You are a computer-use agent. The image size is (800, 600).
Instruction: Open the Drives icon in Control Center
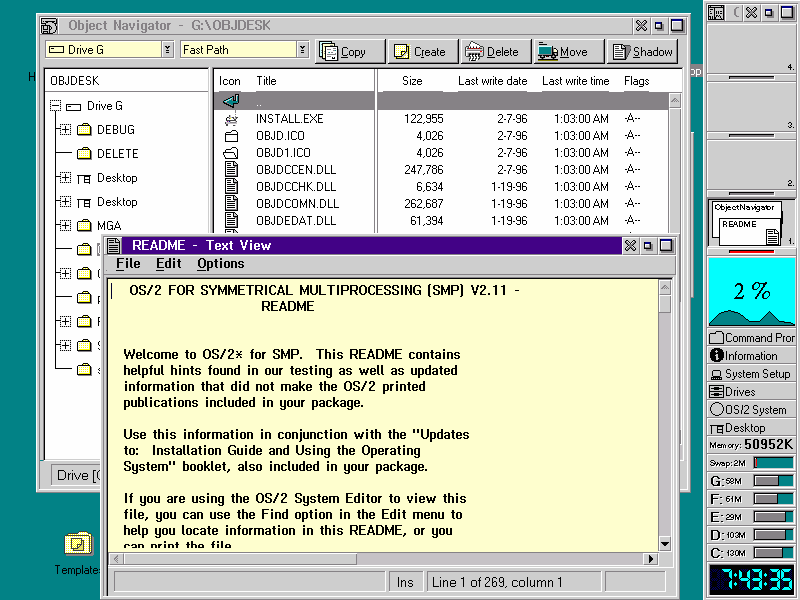click(716, 392)
